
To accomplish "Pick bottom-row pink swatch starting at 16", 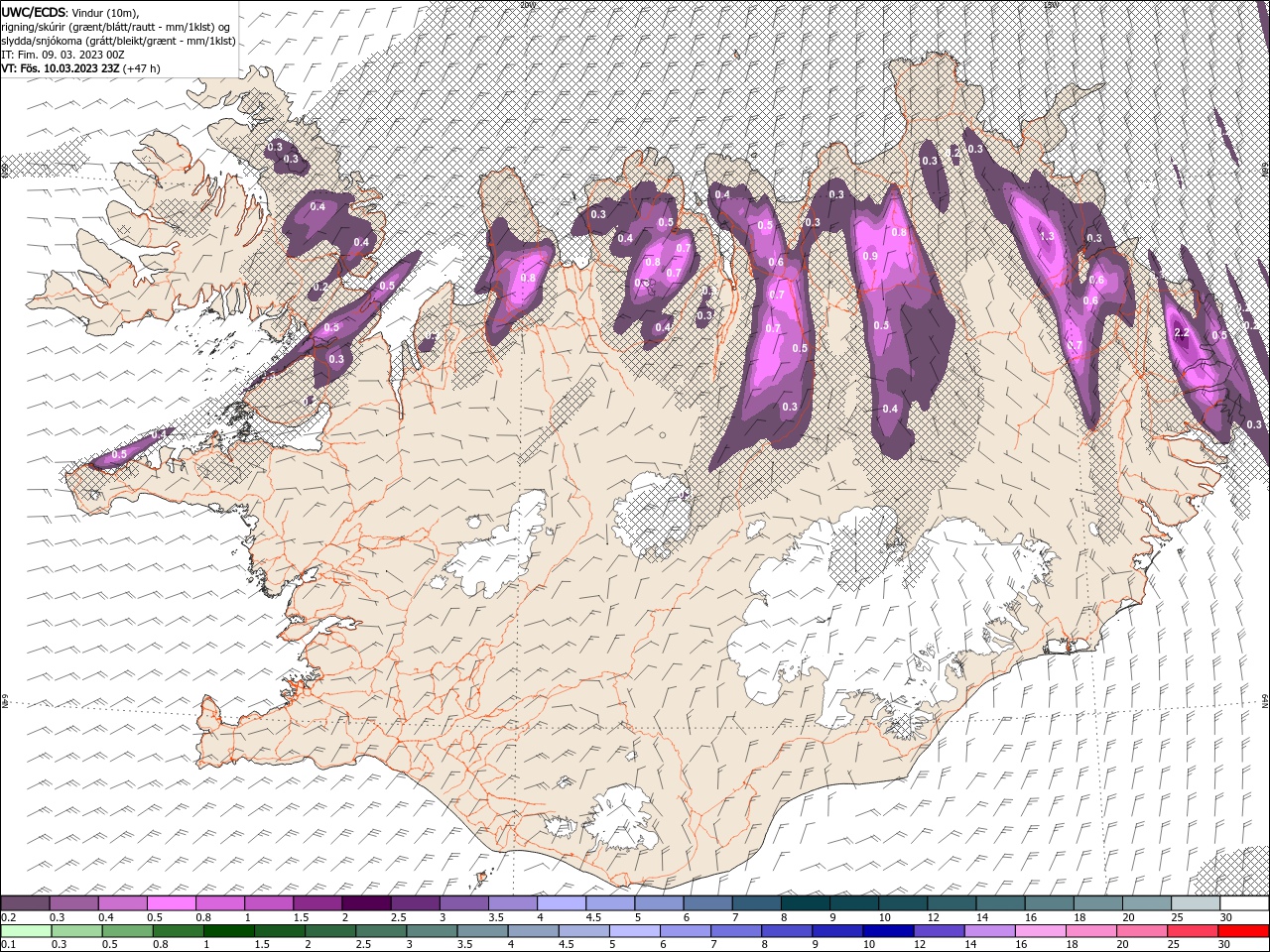I will point(1041,930).
